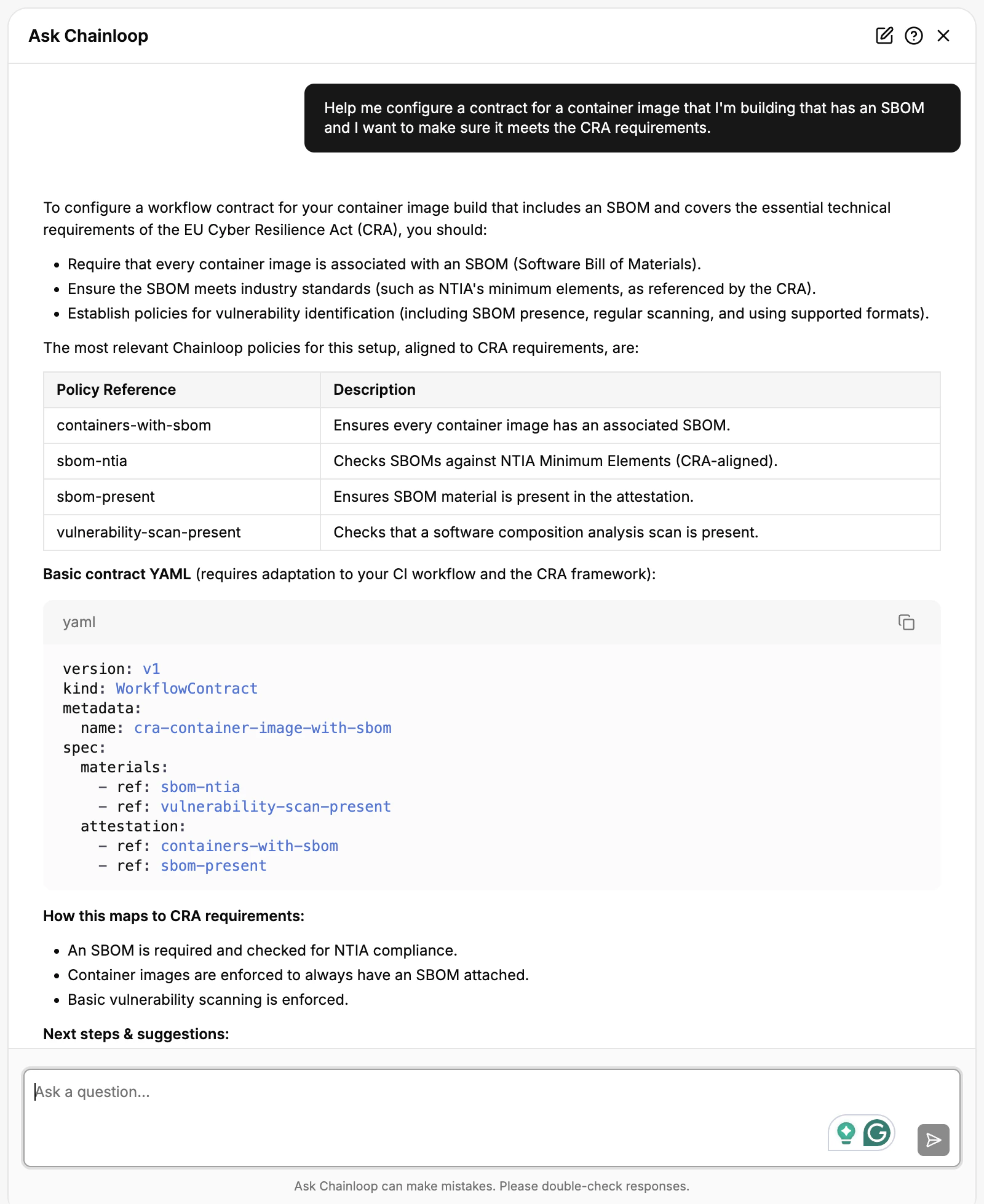984x1204 pixels.
Task: Click the mistakes disclaimer text at the bottom
Action: pyautogui.click(x=492, y=1186)
